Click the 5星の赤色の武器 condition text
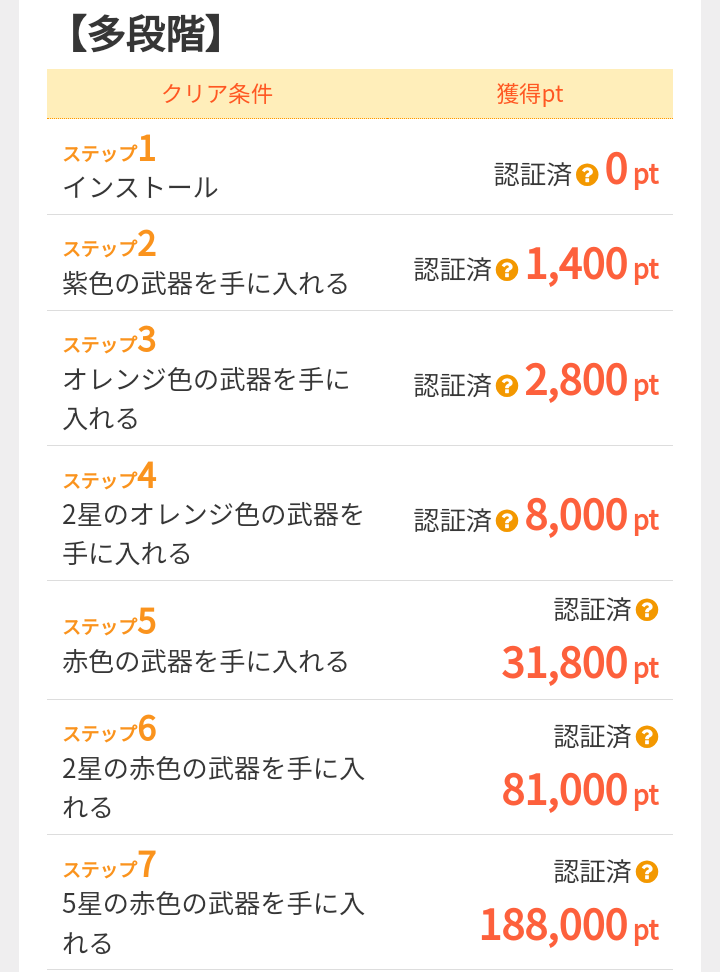The image size is (720, 972). [213, 923]
